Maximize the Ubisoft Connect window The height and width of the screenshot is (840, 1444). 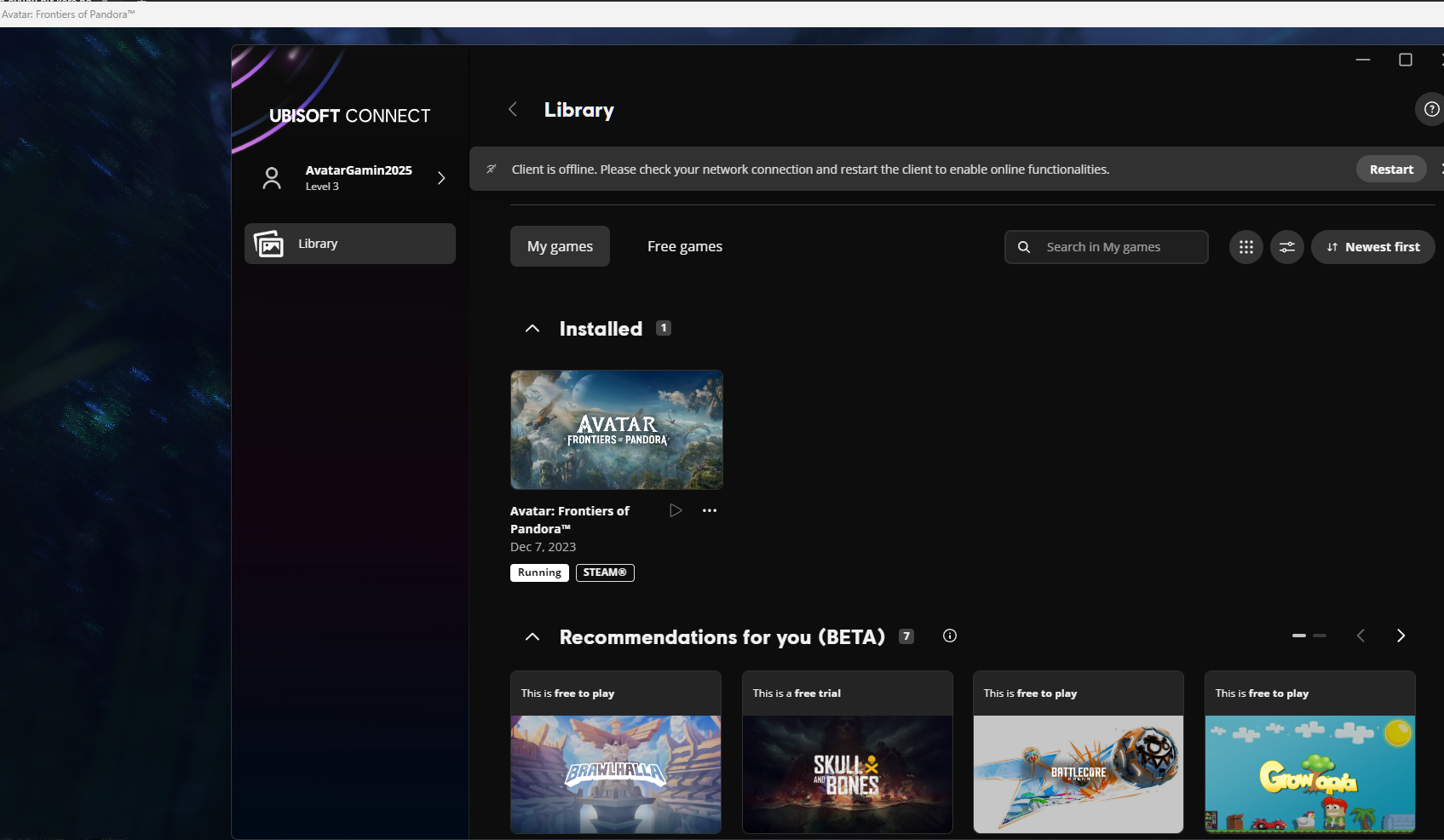pyautogui.click(x=1406, y=60)
